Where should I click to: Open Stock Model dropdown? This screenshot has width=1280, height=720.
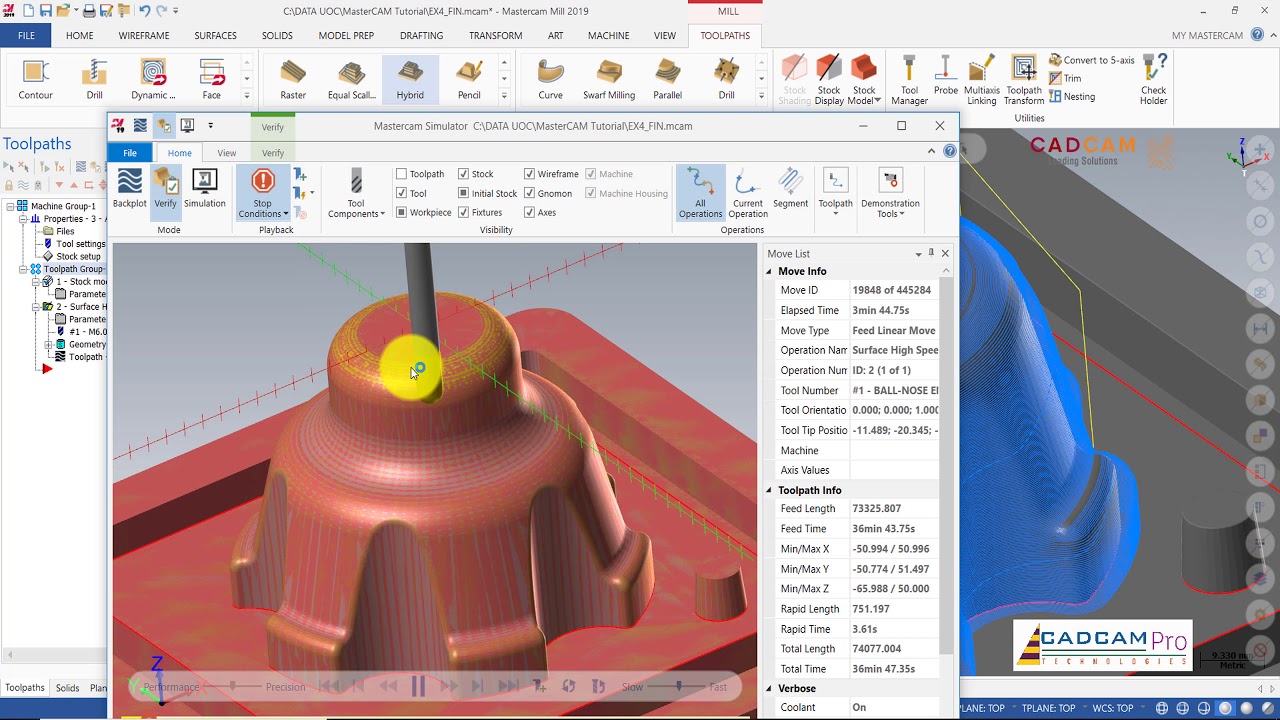pos(864,95)
